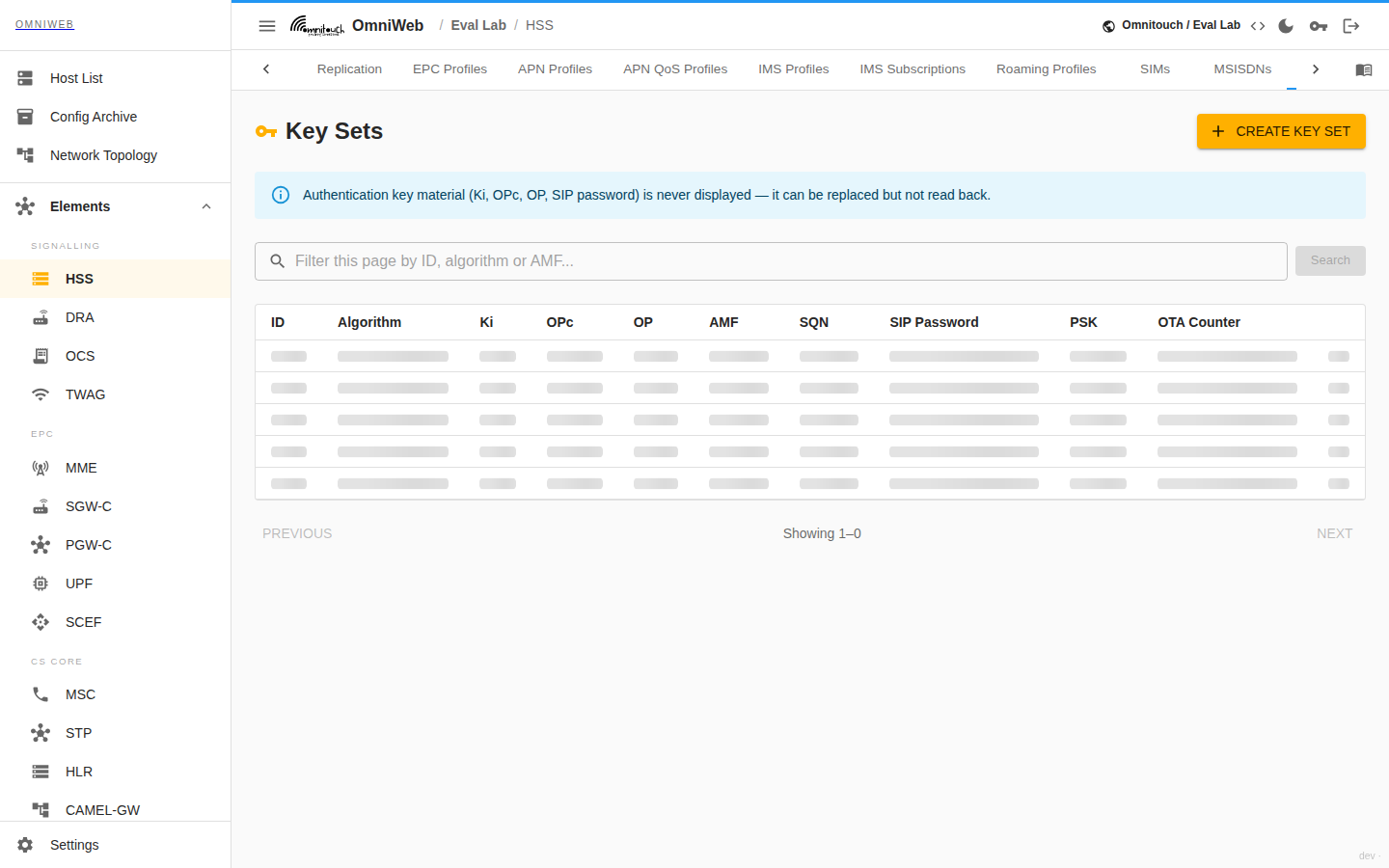Click the TWAG wifi icon
Viewport: 1389px width, 868px height.
(x=41, y=394)
